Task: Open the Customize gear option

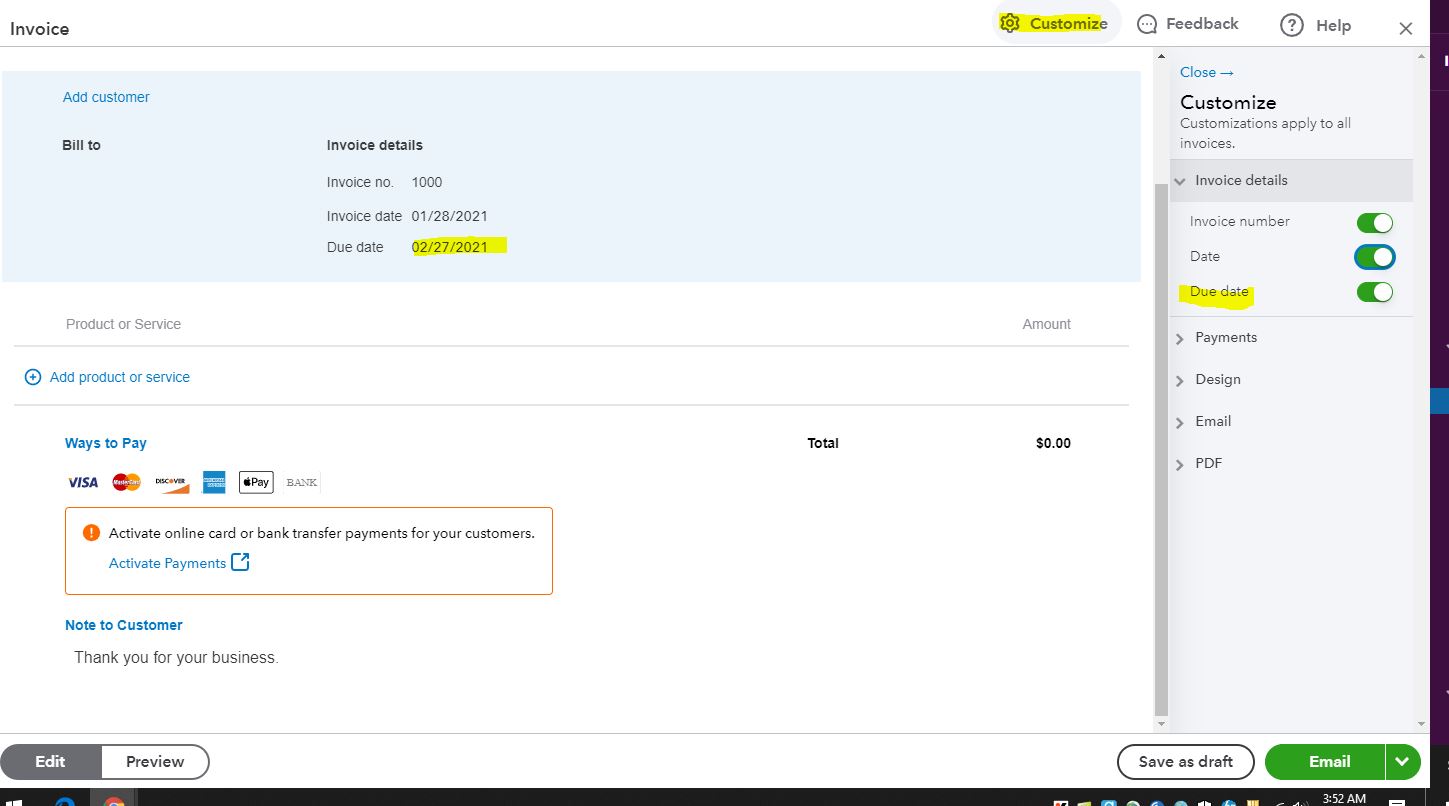Action: tap(1054, 24)
